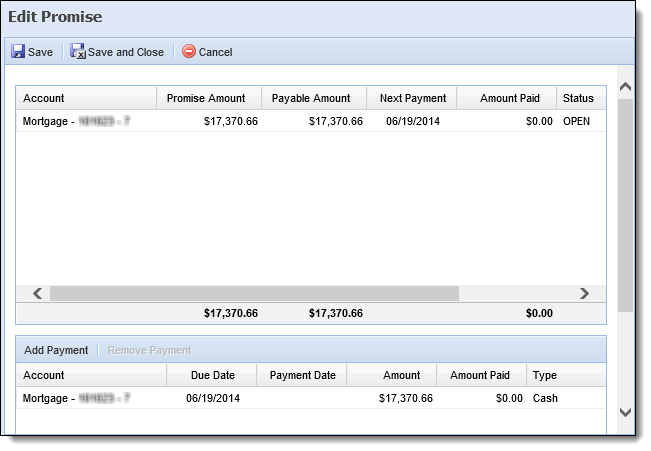Click the Cancel text button
The width and height of the screenshot is (651, 451).
point(215,52)
